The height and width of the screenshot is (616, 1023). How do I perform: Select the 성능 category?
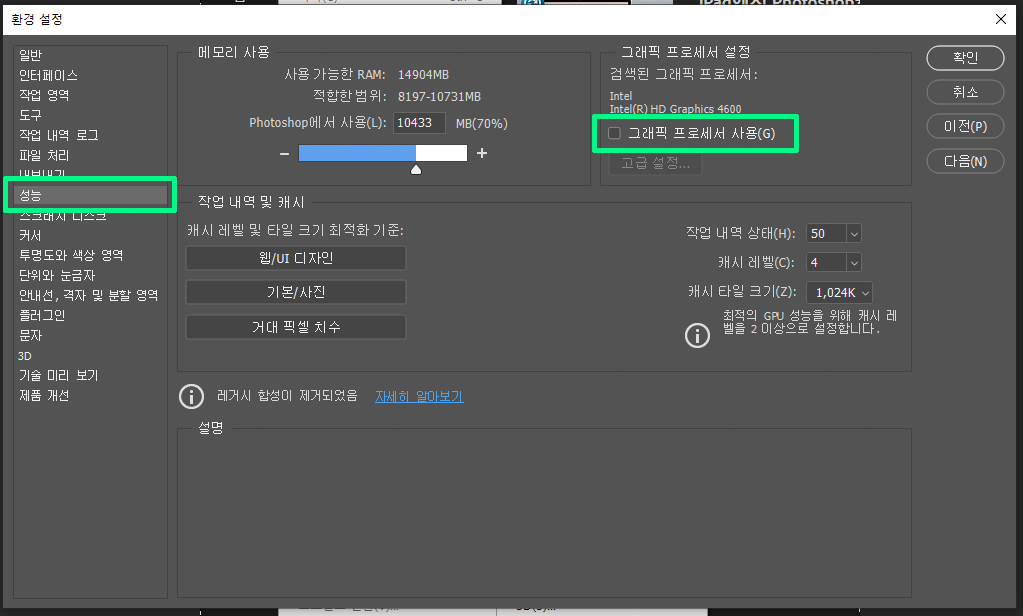(x=90, y=195)
